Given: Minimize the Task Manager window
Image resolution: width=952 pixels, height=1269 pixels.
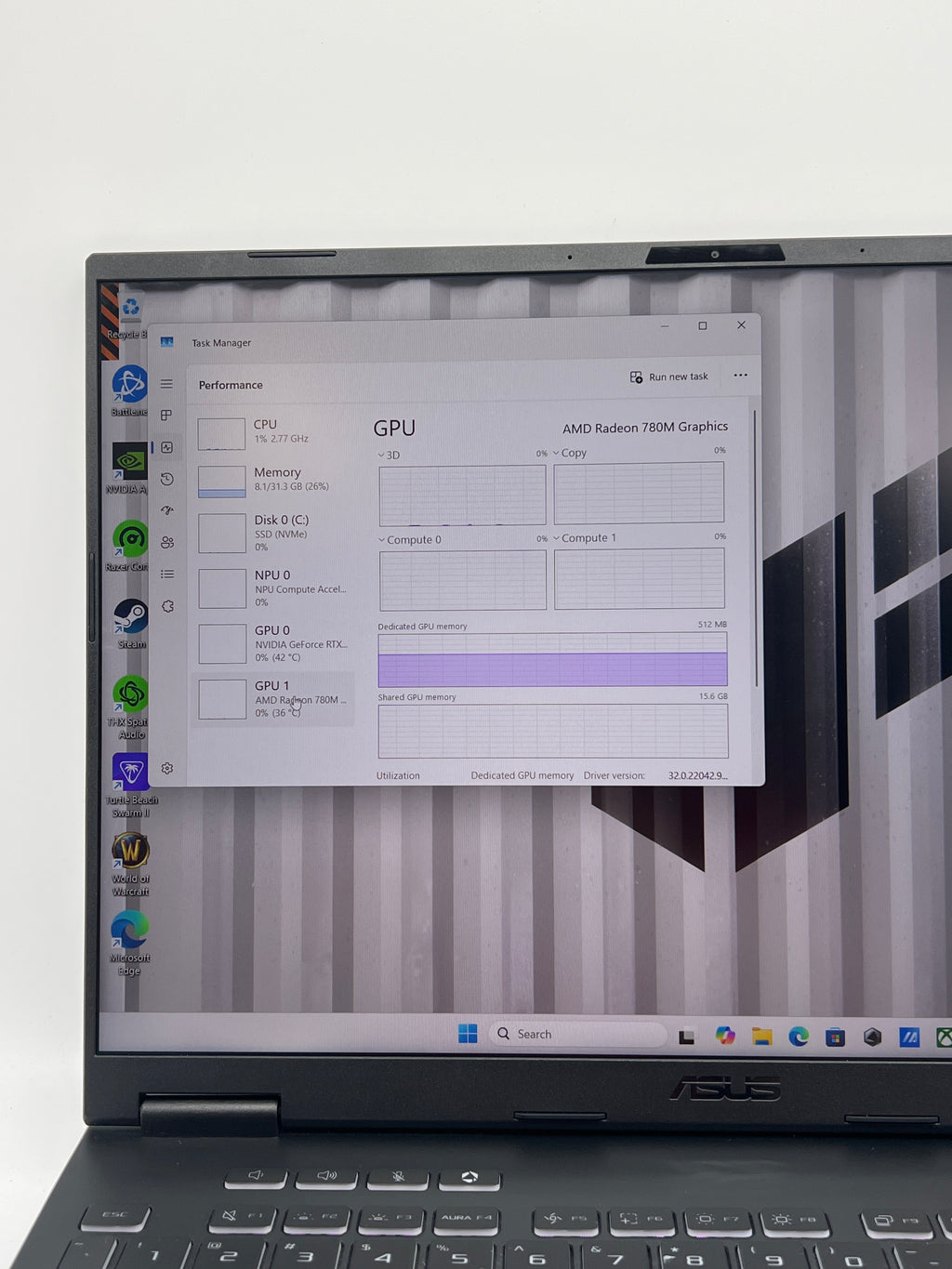Looking at the screenshot, I should (x=666, y=326).
